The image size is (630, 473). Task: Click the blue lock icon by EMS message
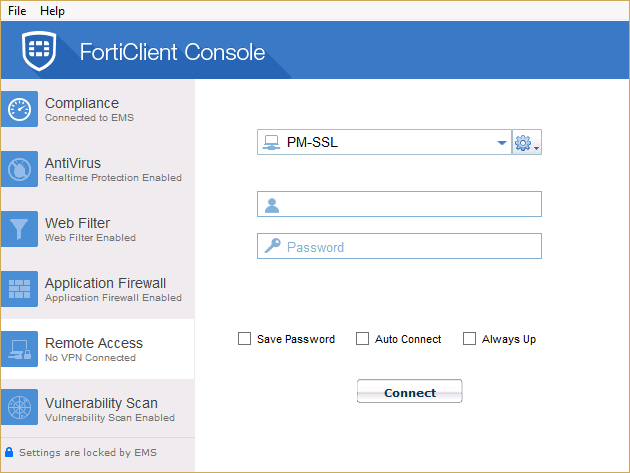point(9,452)
